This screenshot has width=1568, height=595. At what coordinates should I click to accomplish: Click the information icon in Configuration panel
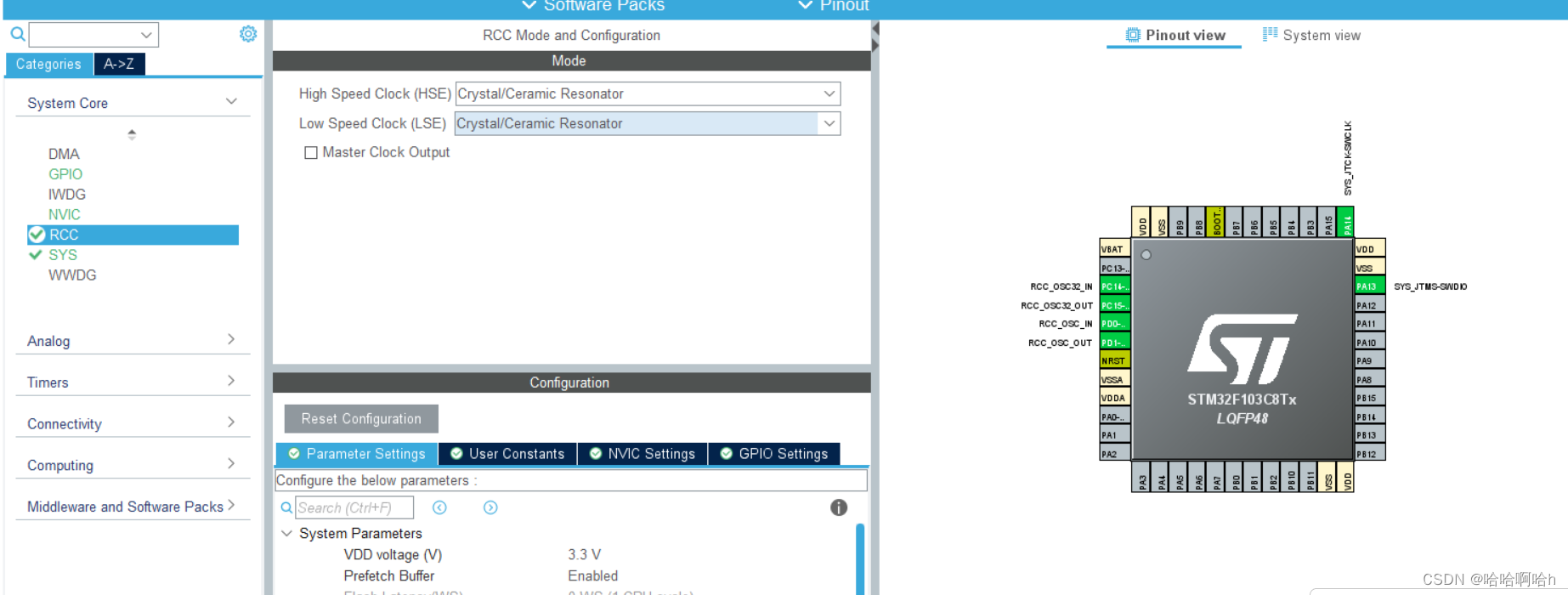tap(839, 507)
